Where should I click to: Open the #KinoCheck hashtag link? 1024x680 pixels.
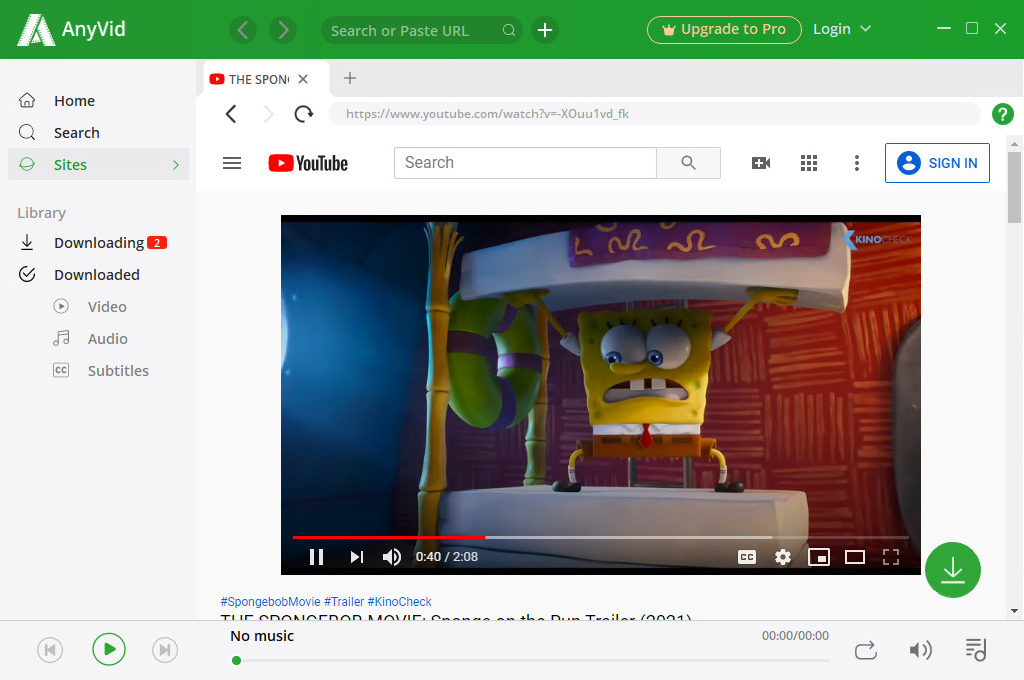(x=399, y=602)
